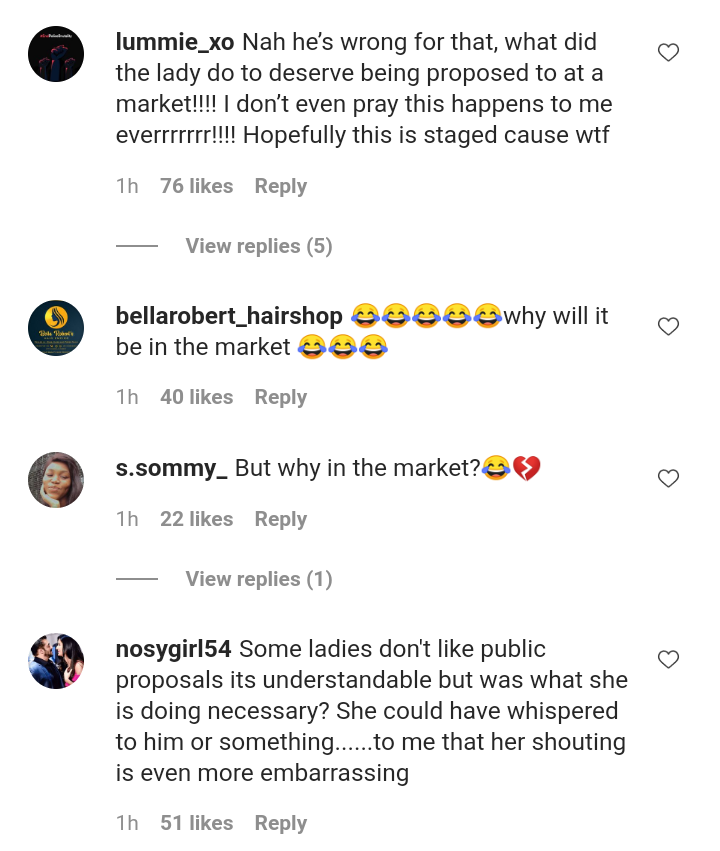The image size is (720, 851).
Task: Open the s.sommy_ username link
Action: (x=171, y=468)
